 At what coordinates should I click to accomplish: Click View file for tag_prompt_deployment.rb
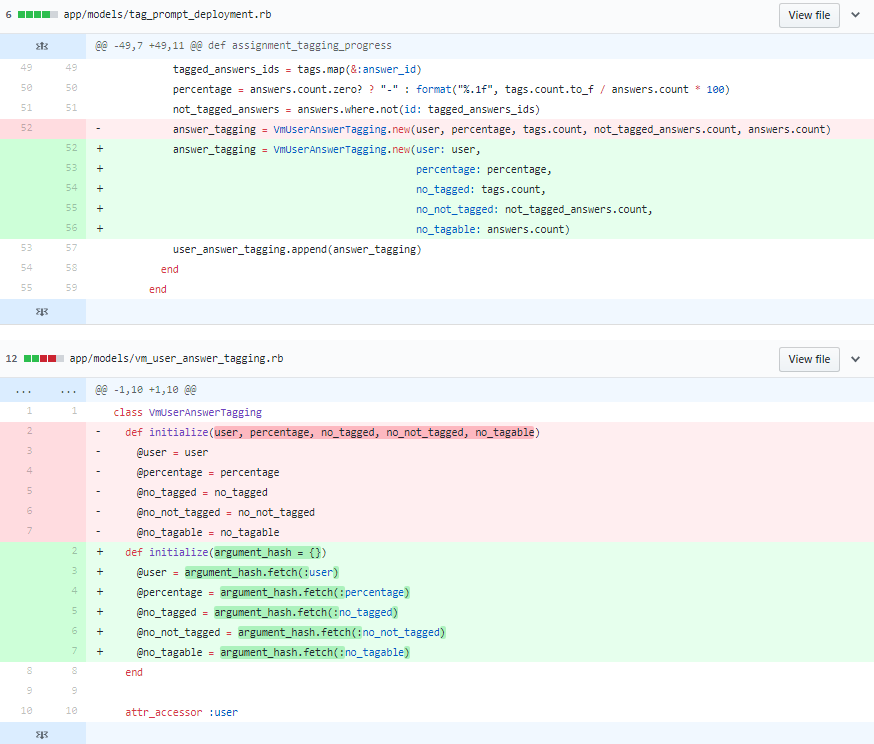pos(809,15)
